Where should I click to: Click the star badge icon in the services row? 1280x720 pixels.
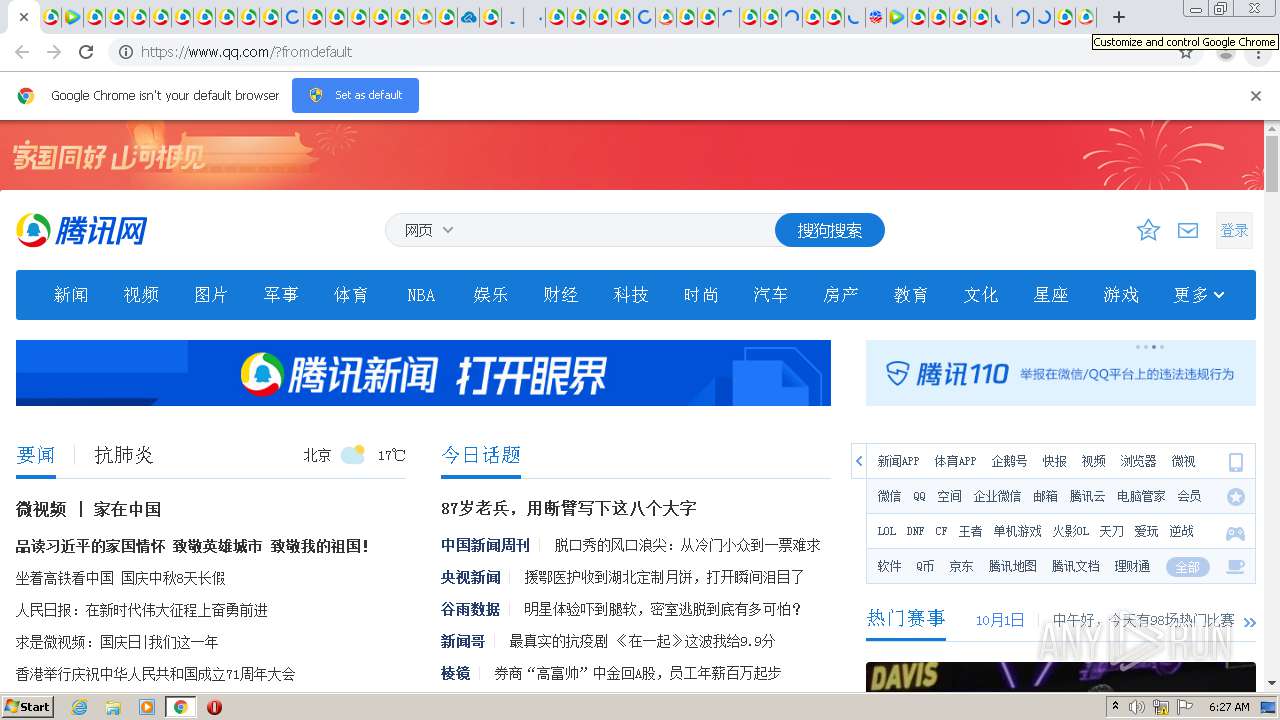click(x=1236, y=497)
